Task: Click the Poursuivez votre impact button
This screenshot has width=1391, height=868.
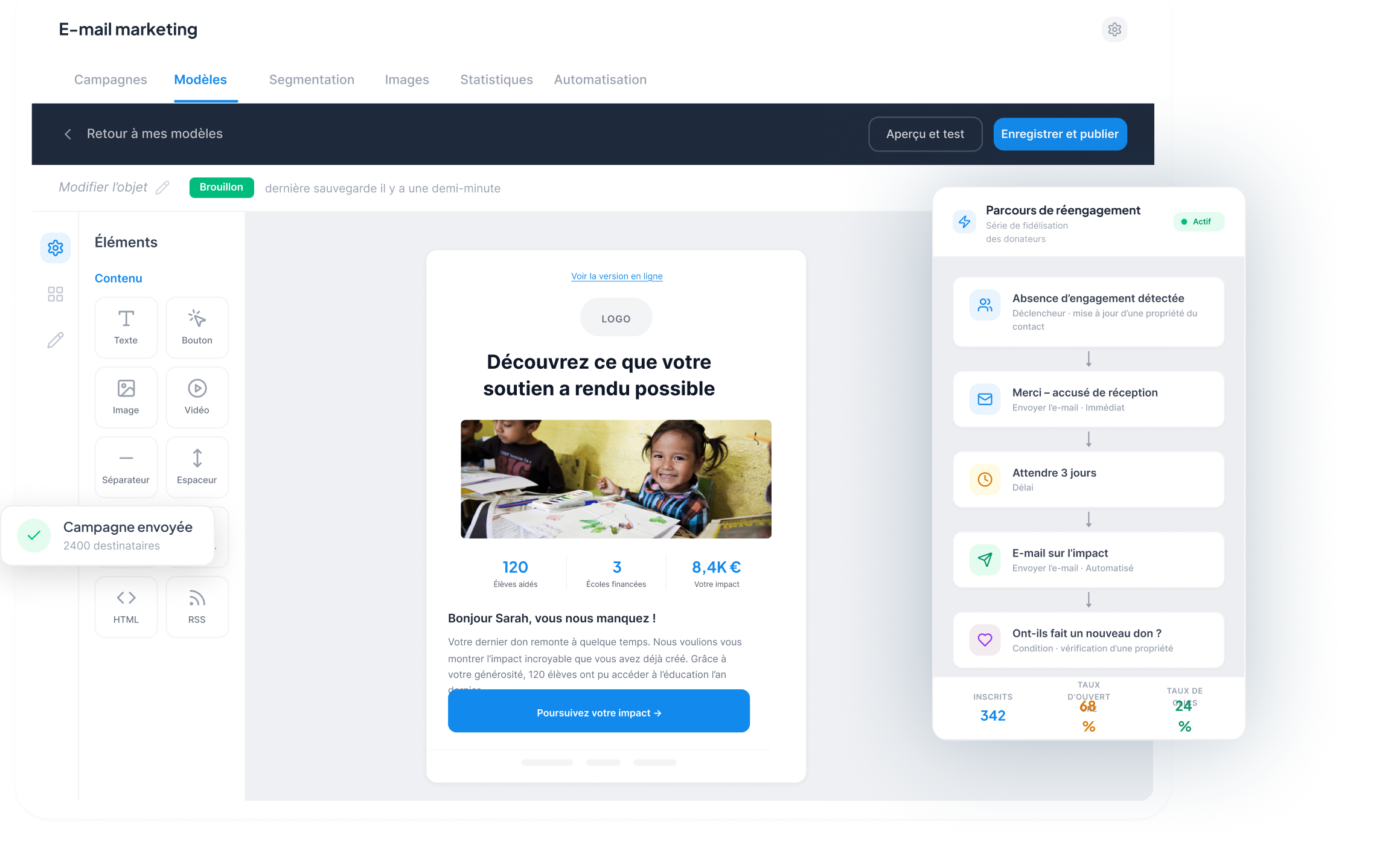Action: [599, 711]
